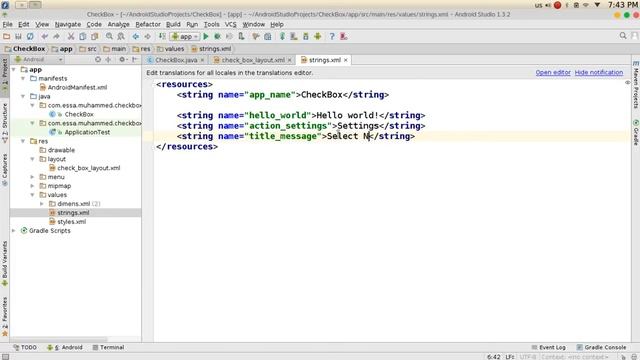Click the Help question mark icon
Image resolution: width=640 pixels, height=360 pixels.
[x=332, y=36]
